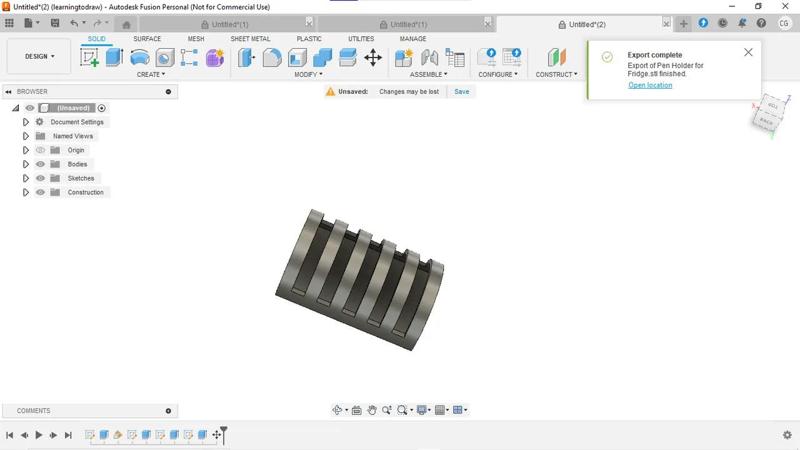Choose the Fillet tool
The width and height of the screenshot is (800, 450).
(271, 58)
